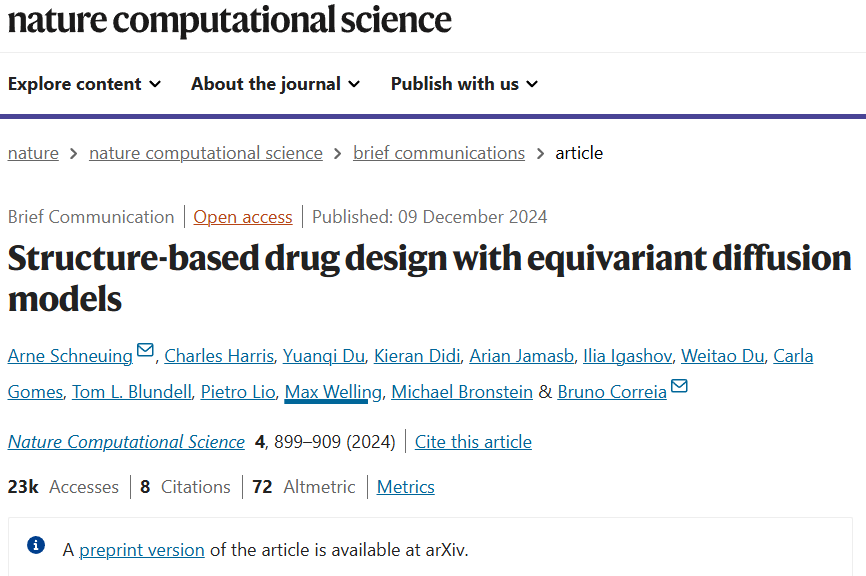Click envelope icon beside Bruno Correia
The image size is (866, 576).
point(680,387)
